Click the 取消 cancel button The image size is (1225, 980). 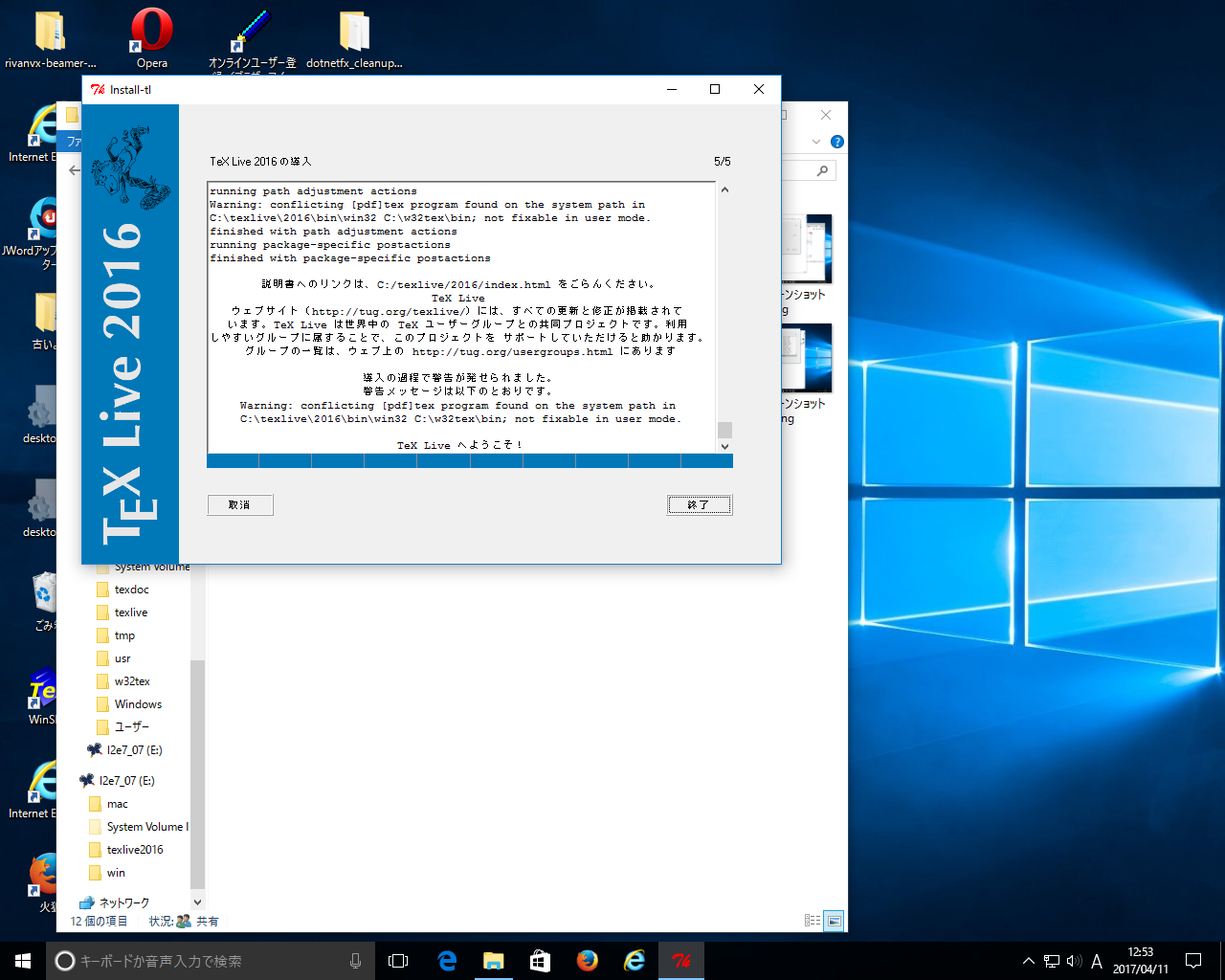coord(240,505)
